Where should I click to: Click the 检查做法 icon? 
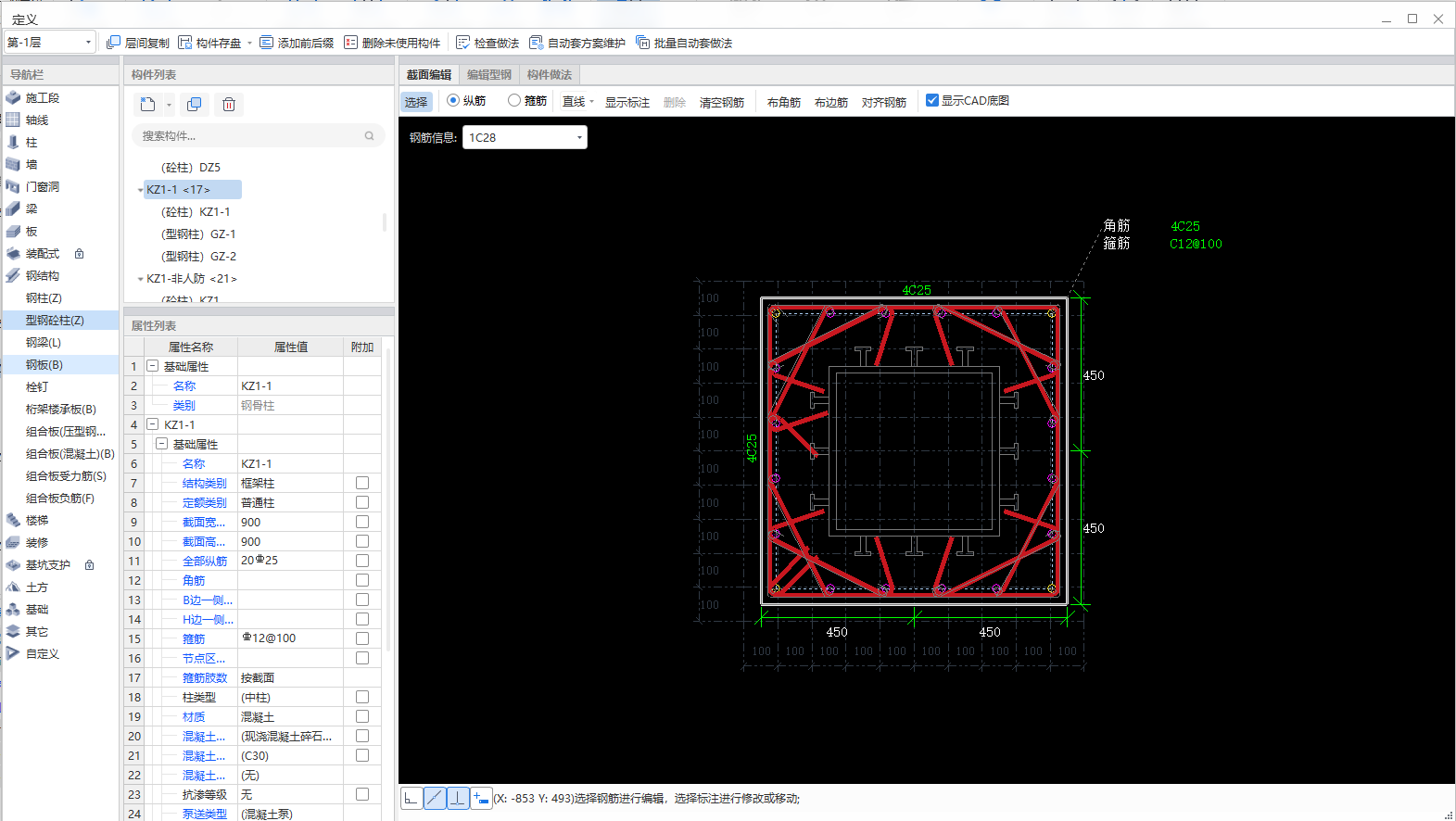pyautogui.click(x=463, y=43)
